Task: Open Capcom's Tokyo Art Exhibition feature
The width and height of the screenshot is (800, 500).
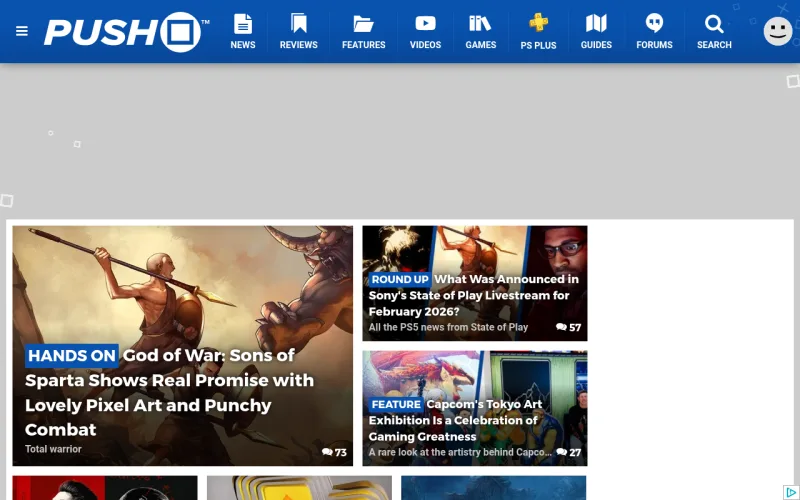Action: 455,420
